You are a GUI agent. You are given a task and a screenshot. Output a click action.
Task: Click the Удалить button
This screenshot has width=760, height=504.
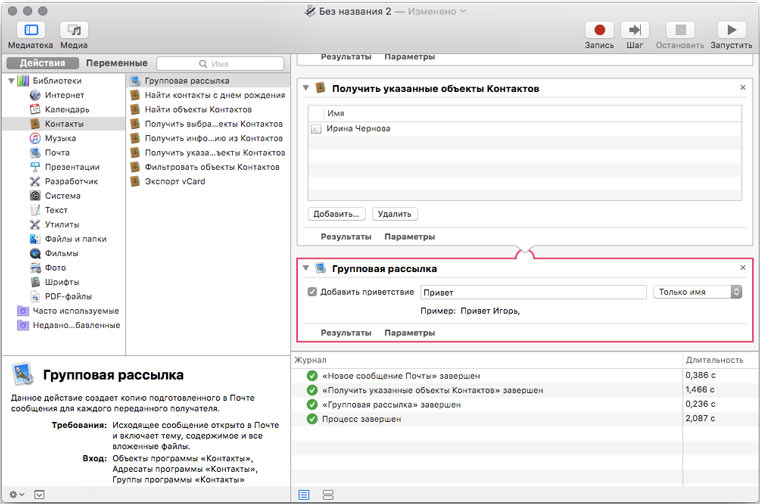click(x=394, y=214)
